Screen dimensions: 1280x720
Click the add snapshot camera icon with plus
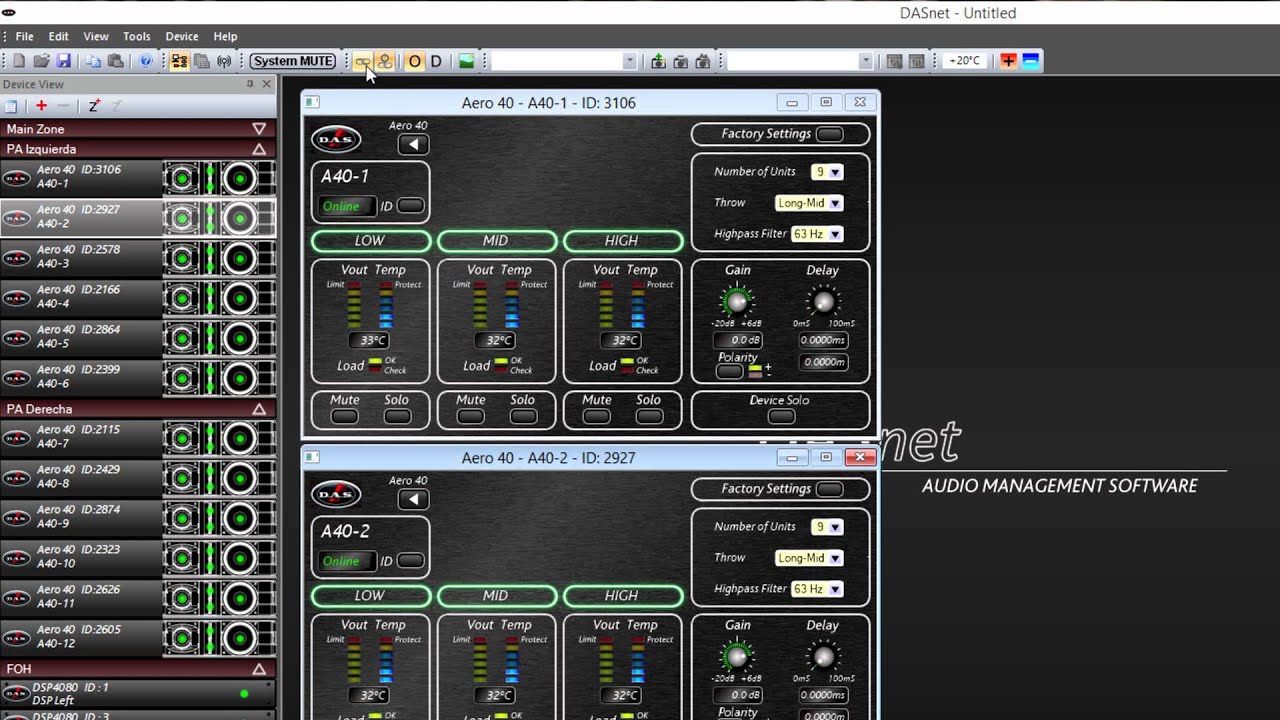point(658,61)
